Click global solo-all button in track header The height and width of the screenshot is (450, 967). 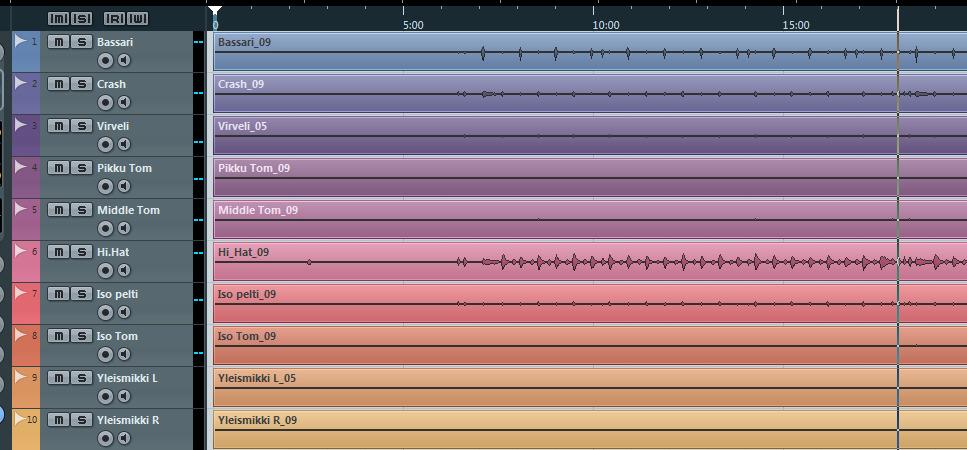click(x=81, y=19)
